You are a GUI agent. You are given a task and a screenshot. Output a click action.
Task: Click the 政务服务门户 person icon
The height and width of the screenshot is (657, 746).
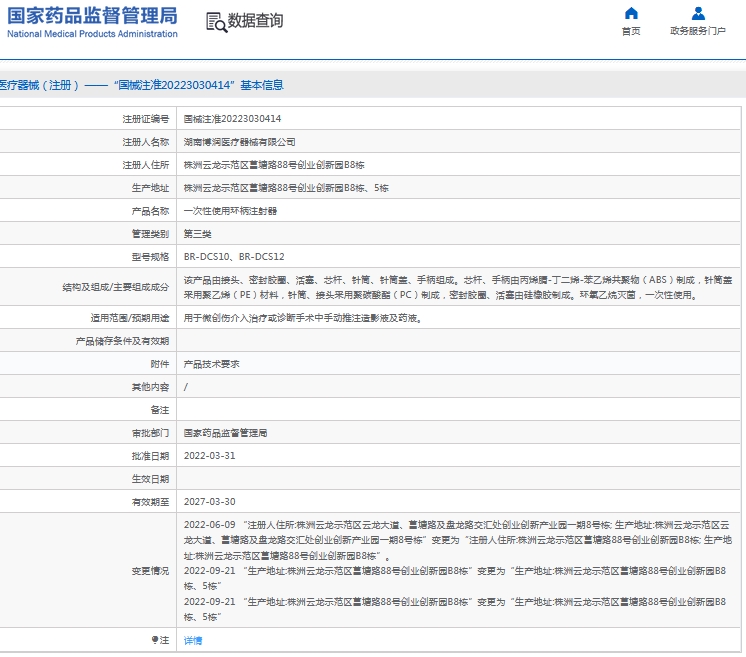click(x=698, y=14)
